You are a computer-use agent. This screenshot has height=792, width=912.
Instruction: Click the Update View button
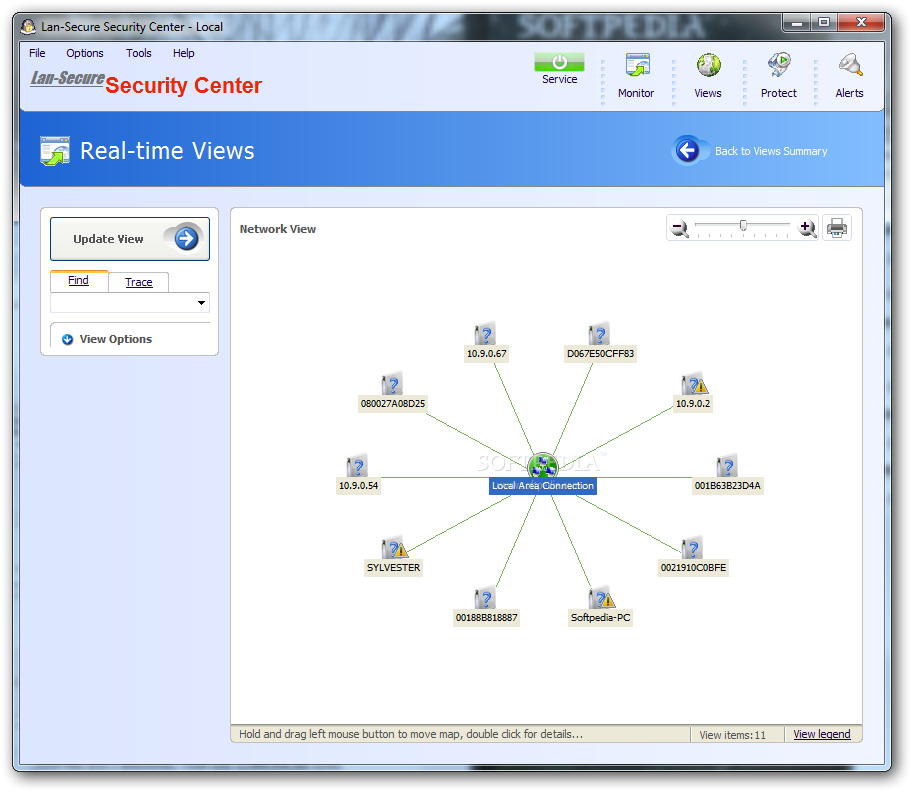click(130, 239)
